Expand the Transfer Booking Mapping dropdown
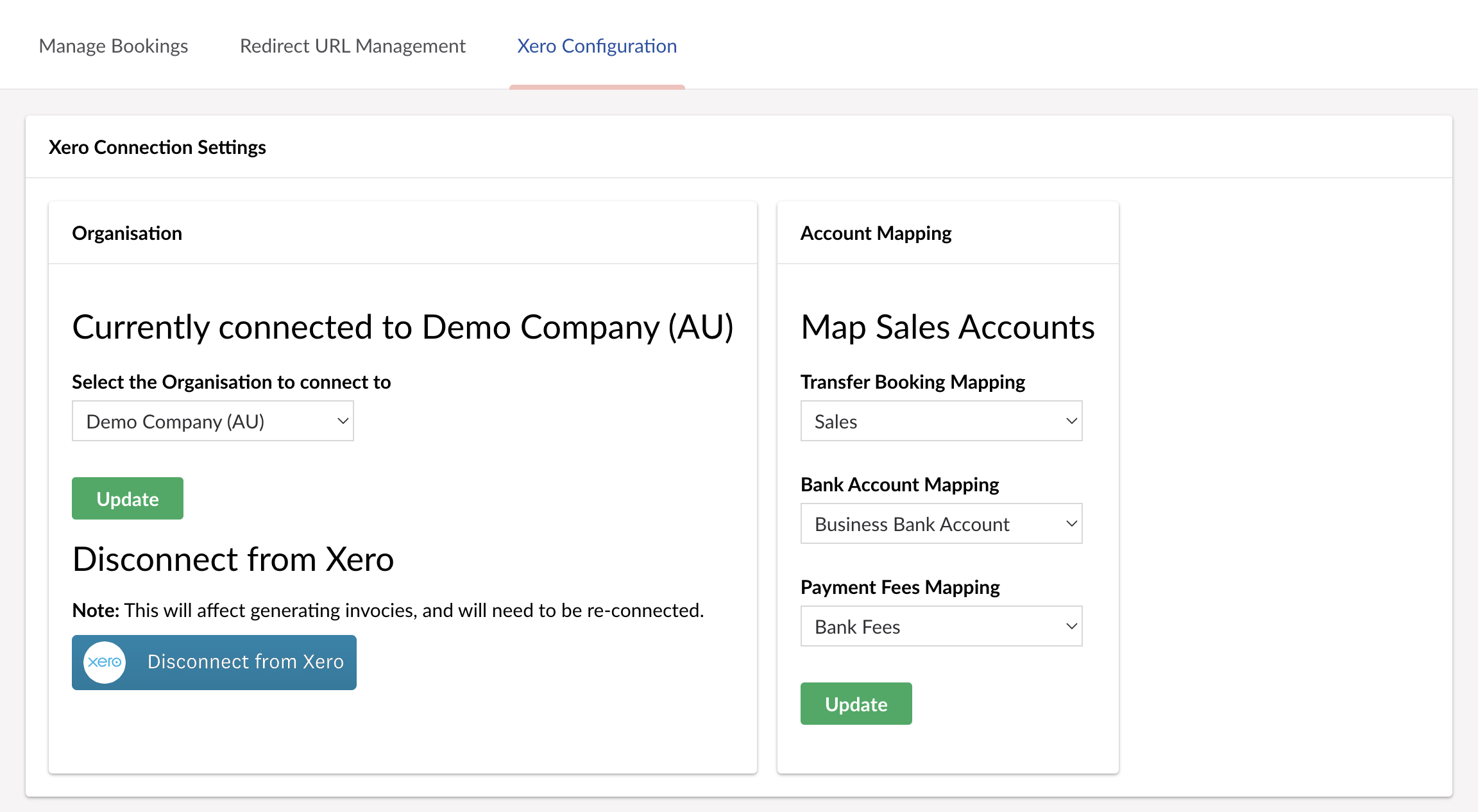 click(940, 421)
